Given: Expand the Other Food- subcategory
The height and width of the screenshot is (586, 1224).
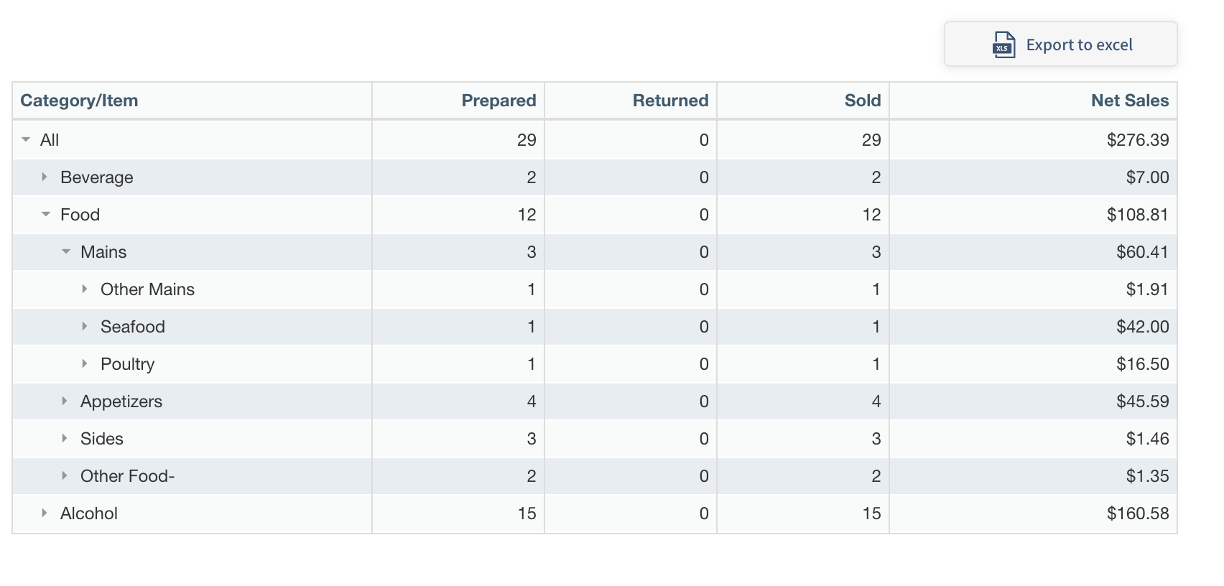Looking at the screenshot, I should pyautogui.click(x=65, y=476).
